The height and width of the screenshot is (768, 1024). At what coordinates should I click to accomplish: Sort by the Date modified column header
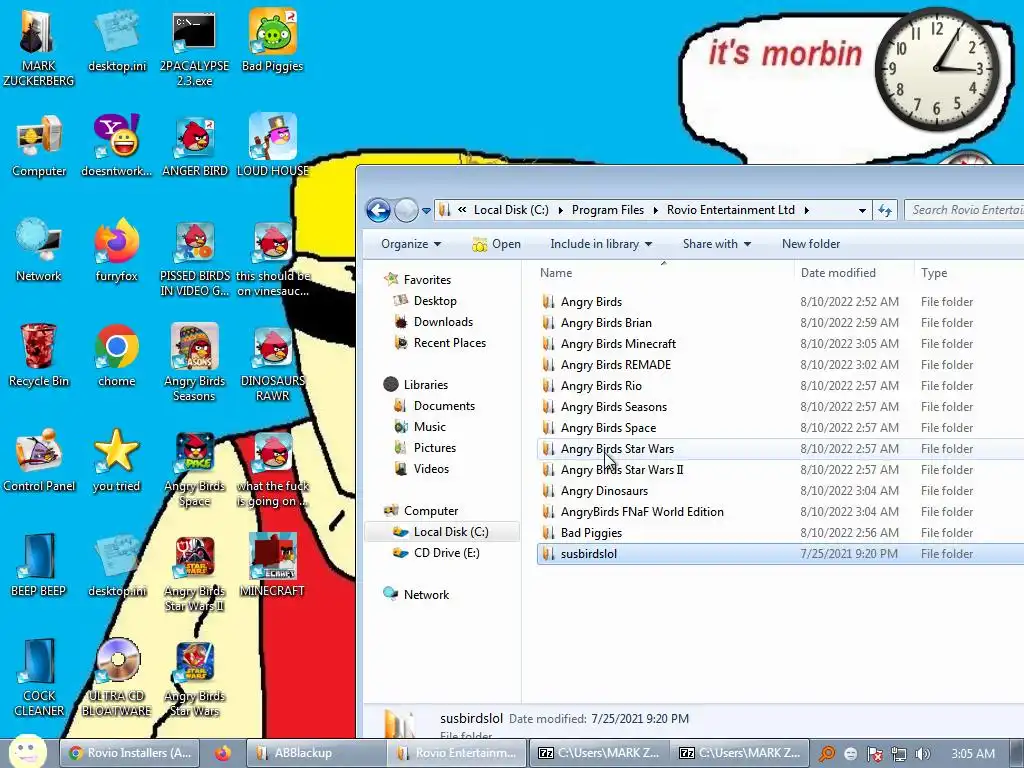[x=854, y=273]
